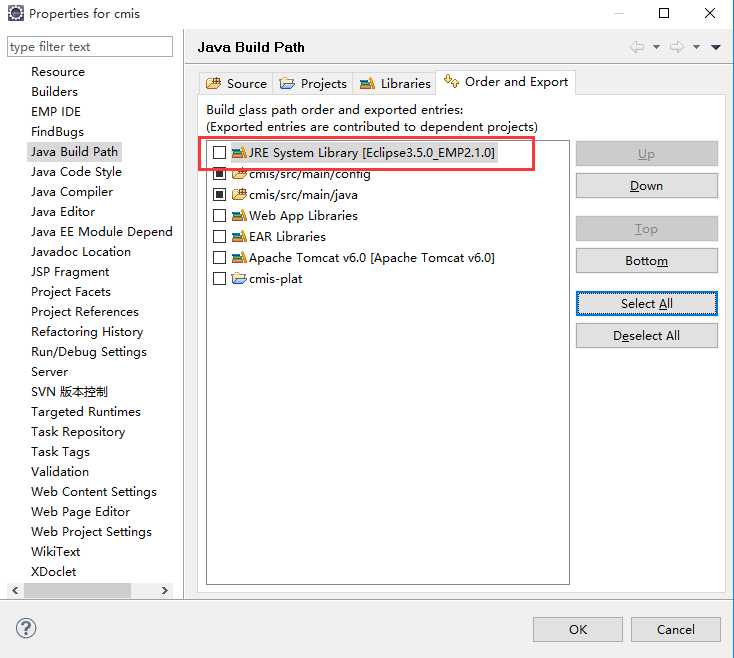
Task: Select the Order and Export tab
Action: coord(506,82)
